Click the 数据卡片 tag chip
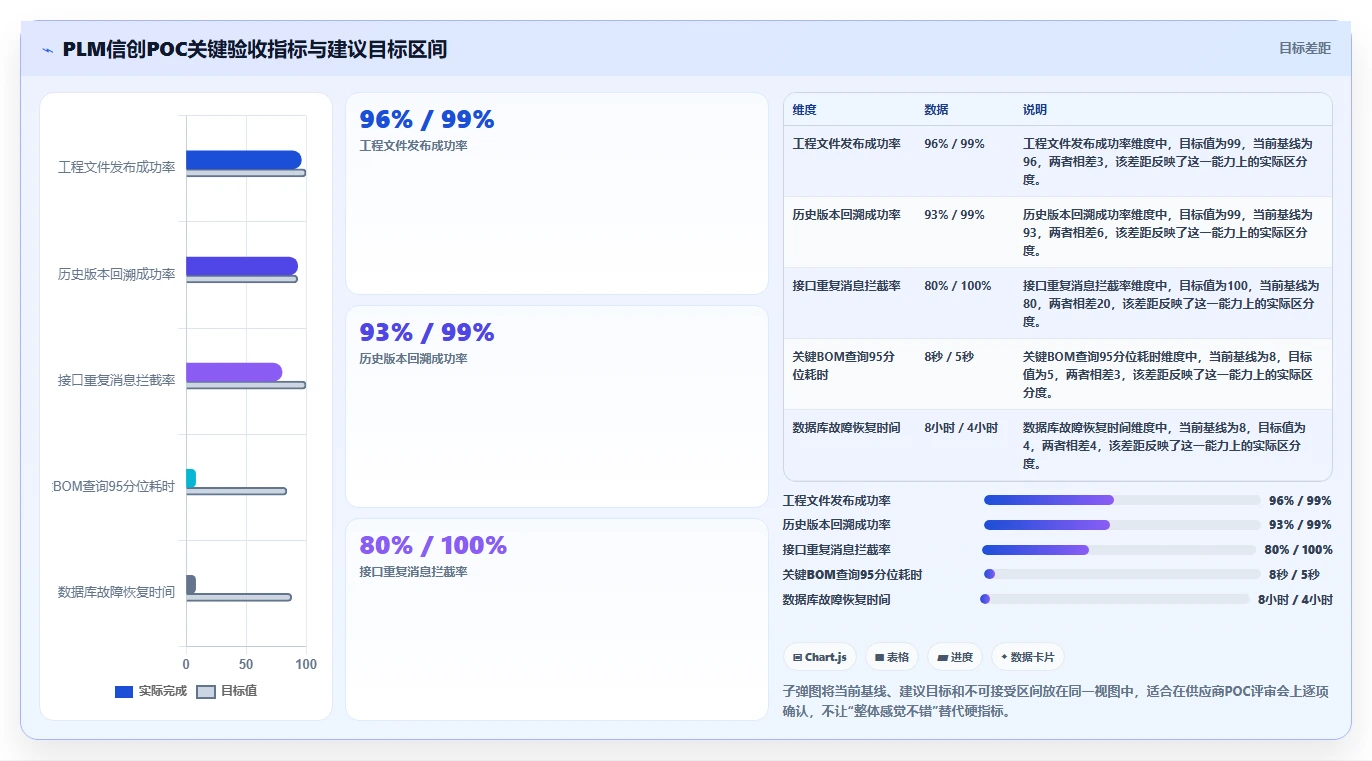This screenshot has height=761, width=1372. 1028,657
